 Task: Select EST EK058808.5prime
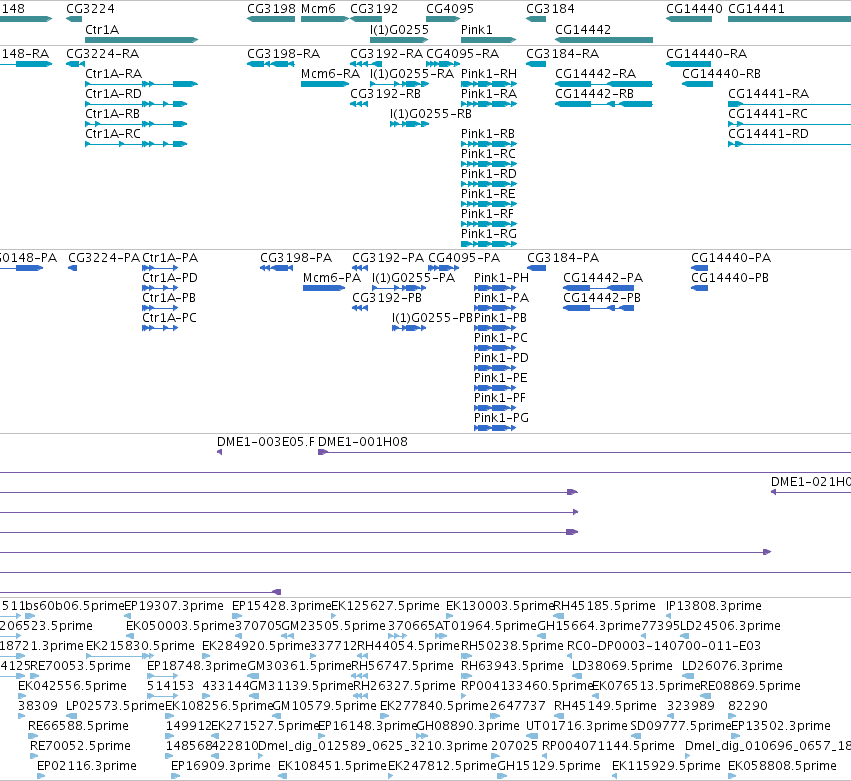(x=733, y=776)
